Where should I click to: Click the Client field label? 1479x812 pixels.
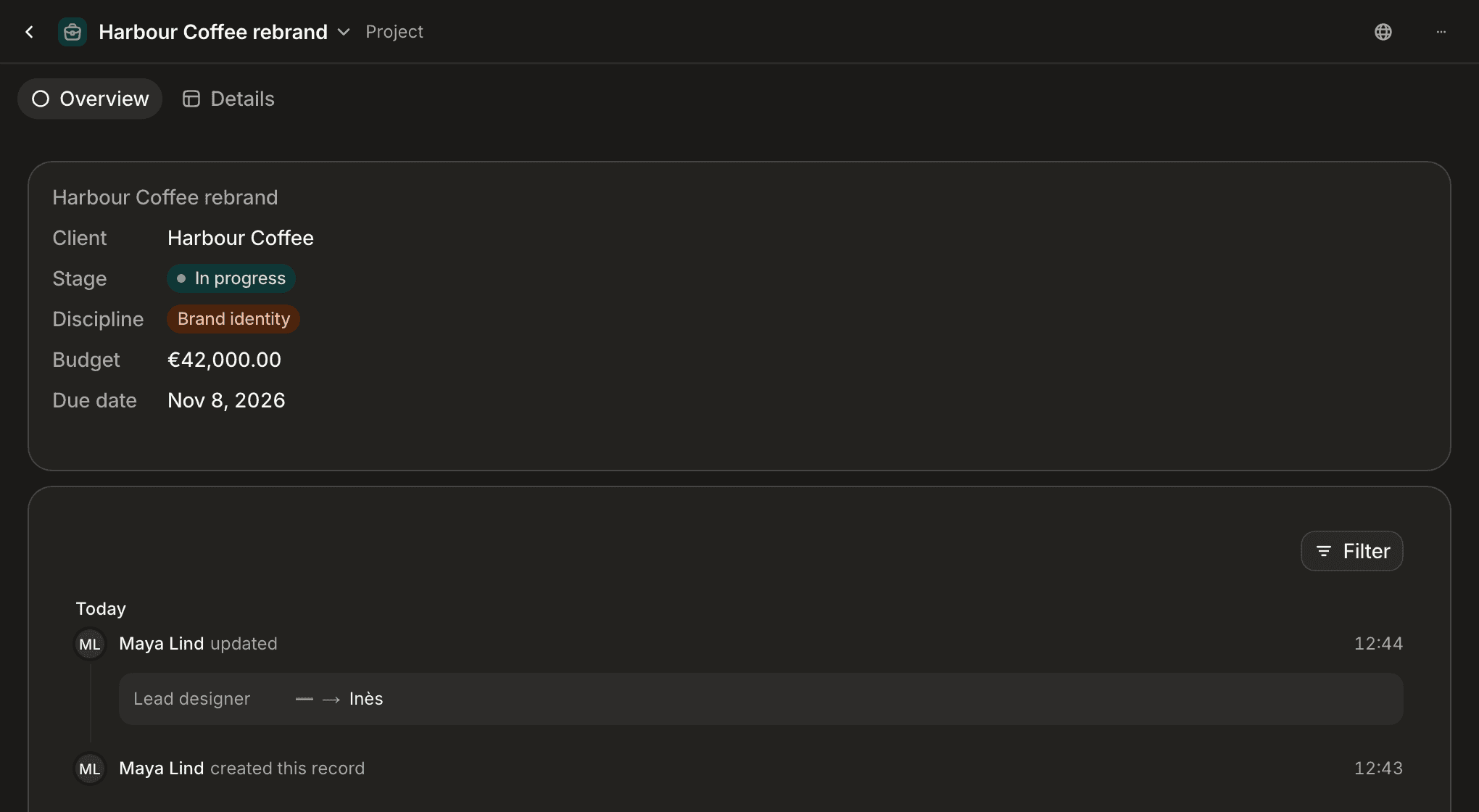pyautogui.click(x=80, y=238)
